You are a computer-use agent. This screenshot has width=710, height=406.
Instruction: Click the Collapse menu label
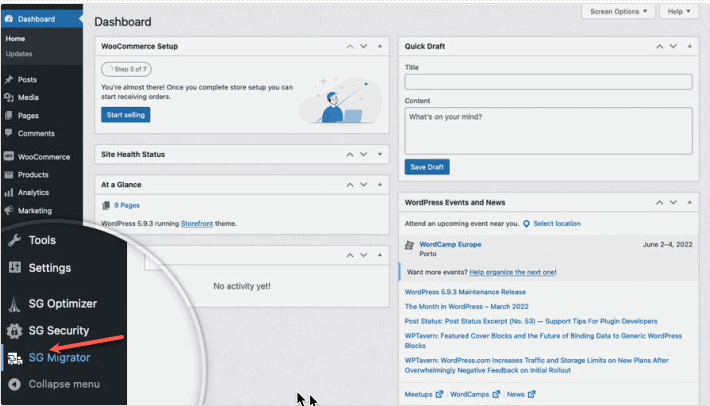(64, 384)
